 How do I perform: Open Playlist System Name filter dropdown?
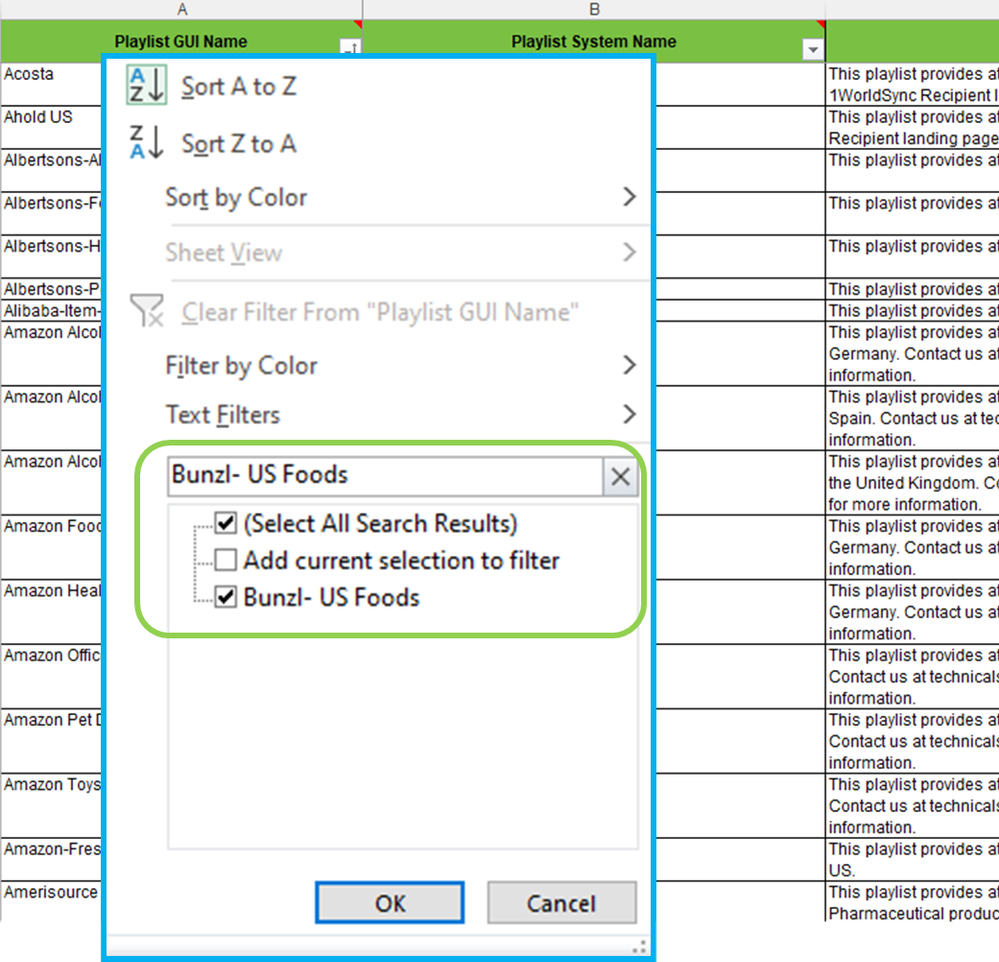(813, 50)
